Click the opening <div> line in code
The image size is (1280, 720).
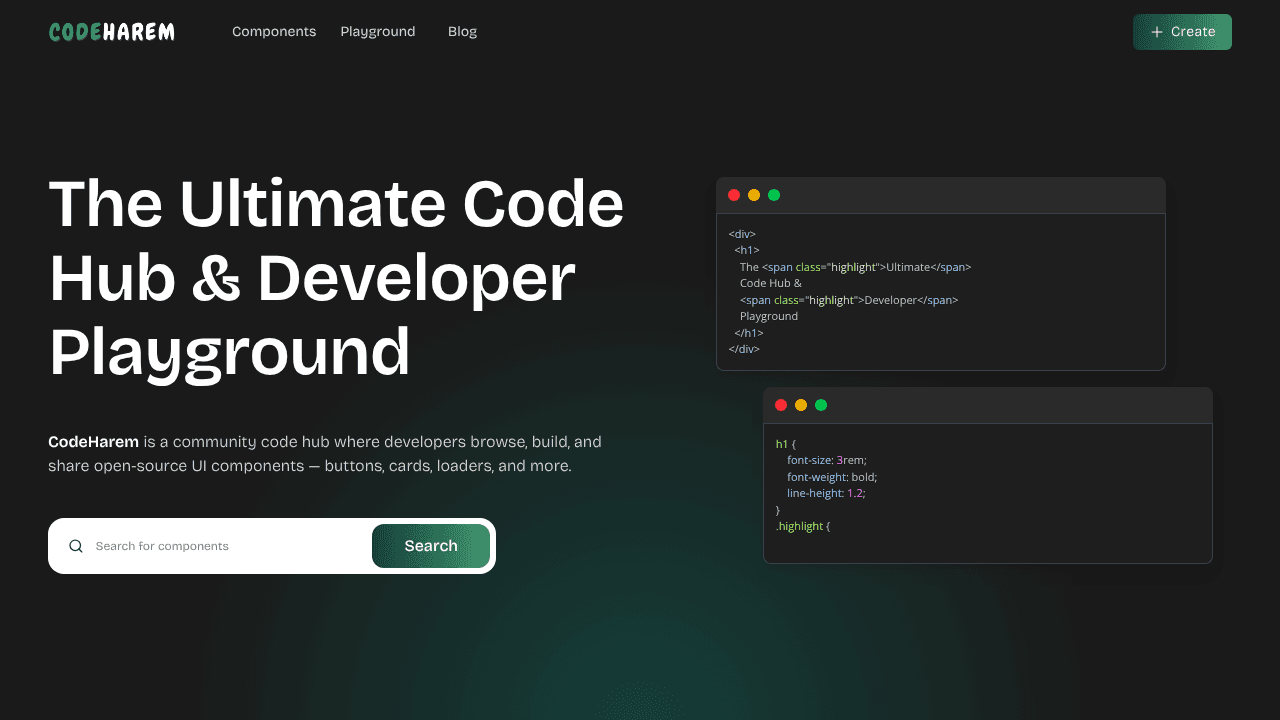(x=742, y=234)
